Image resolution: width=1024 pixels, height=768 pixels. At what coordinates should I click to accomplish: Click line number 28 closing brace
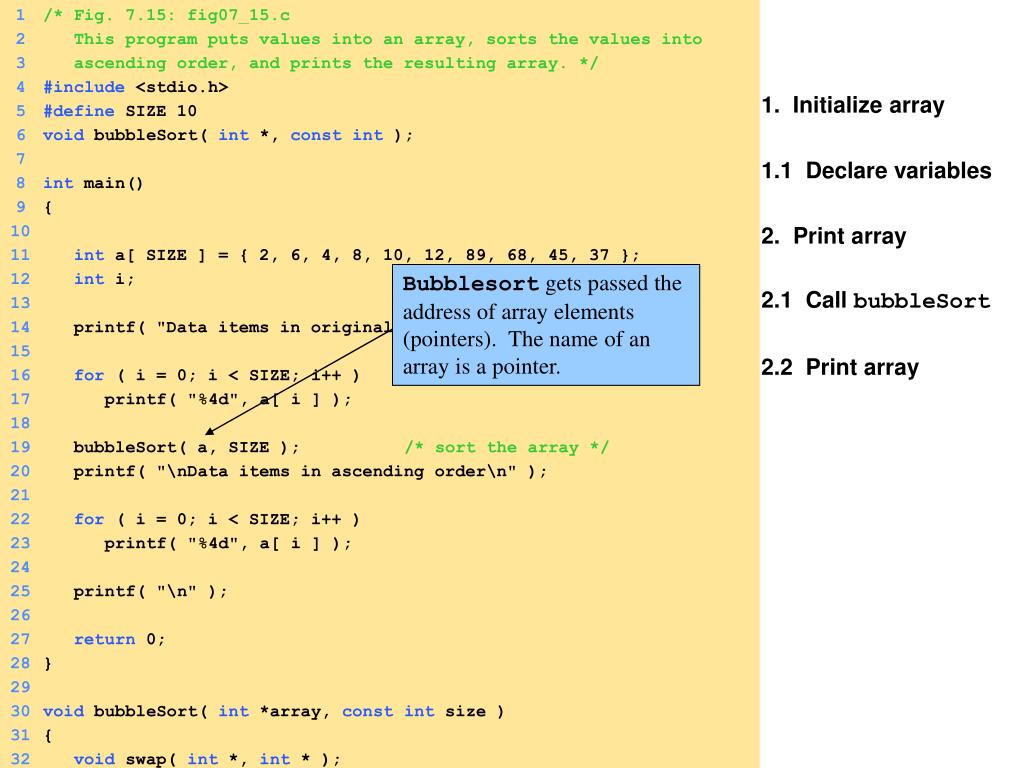[48, 664]
